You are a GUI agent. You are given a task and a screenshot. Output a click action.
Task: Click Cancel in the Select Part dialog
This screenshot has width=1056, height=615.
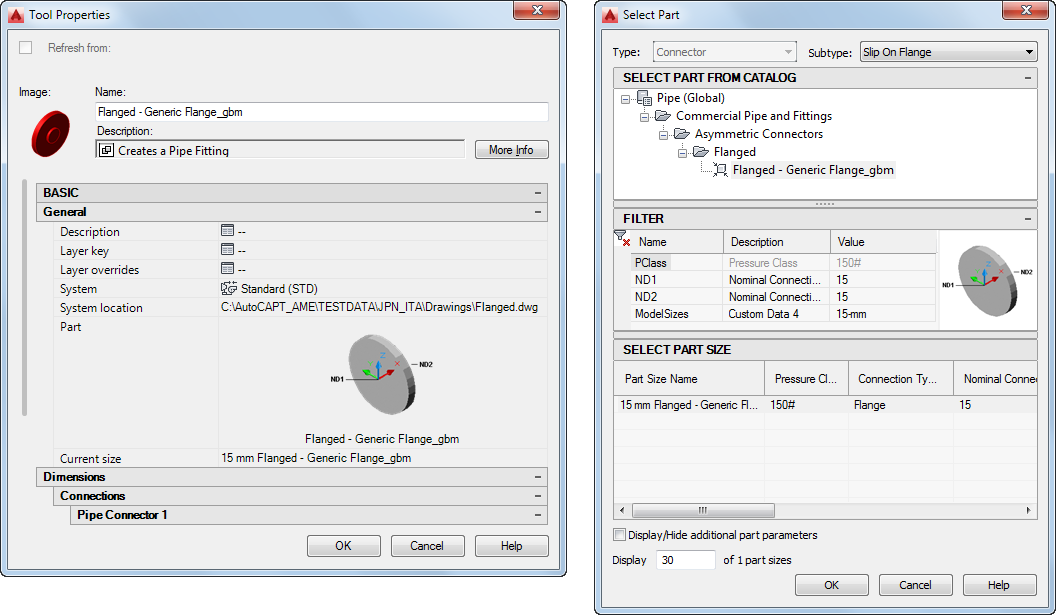916,585
